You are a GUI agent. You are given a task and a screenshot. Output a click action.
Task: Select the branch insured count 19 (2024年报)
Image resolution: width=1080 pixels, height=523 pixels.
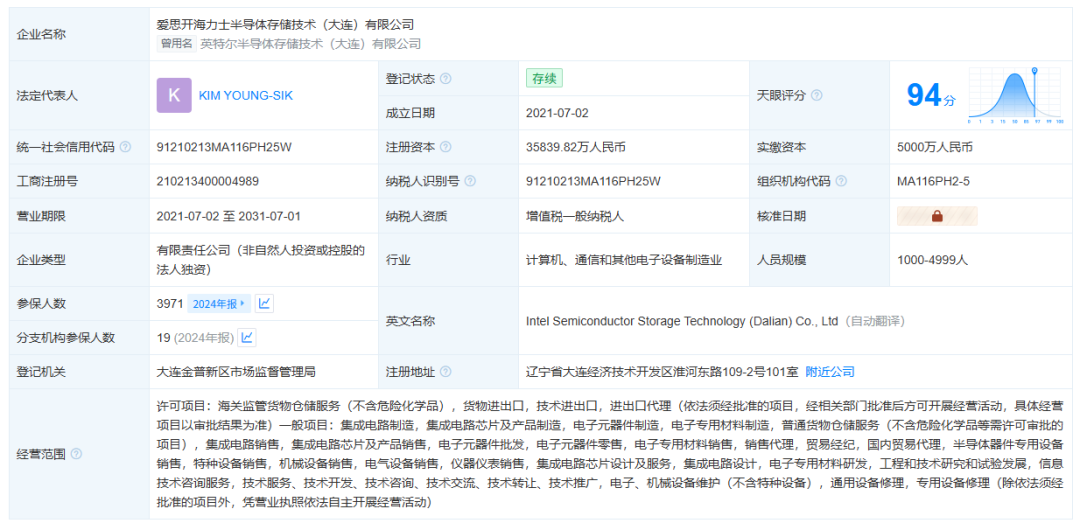[x=196, y=338]
